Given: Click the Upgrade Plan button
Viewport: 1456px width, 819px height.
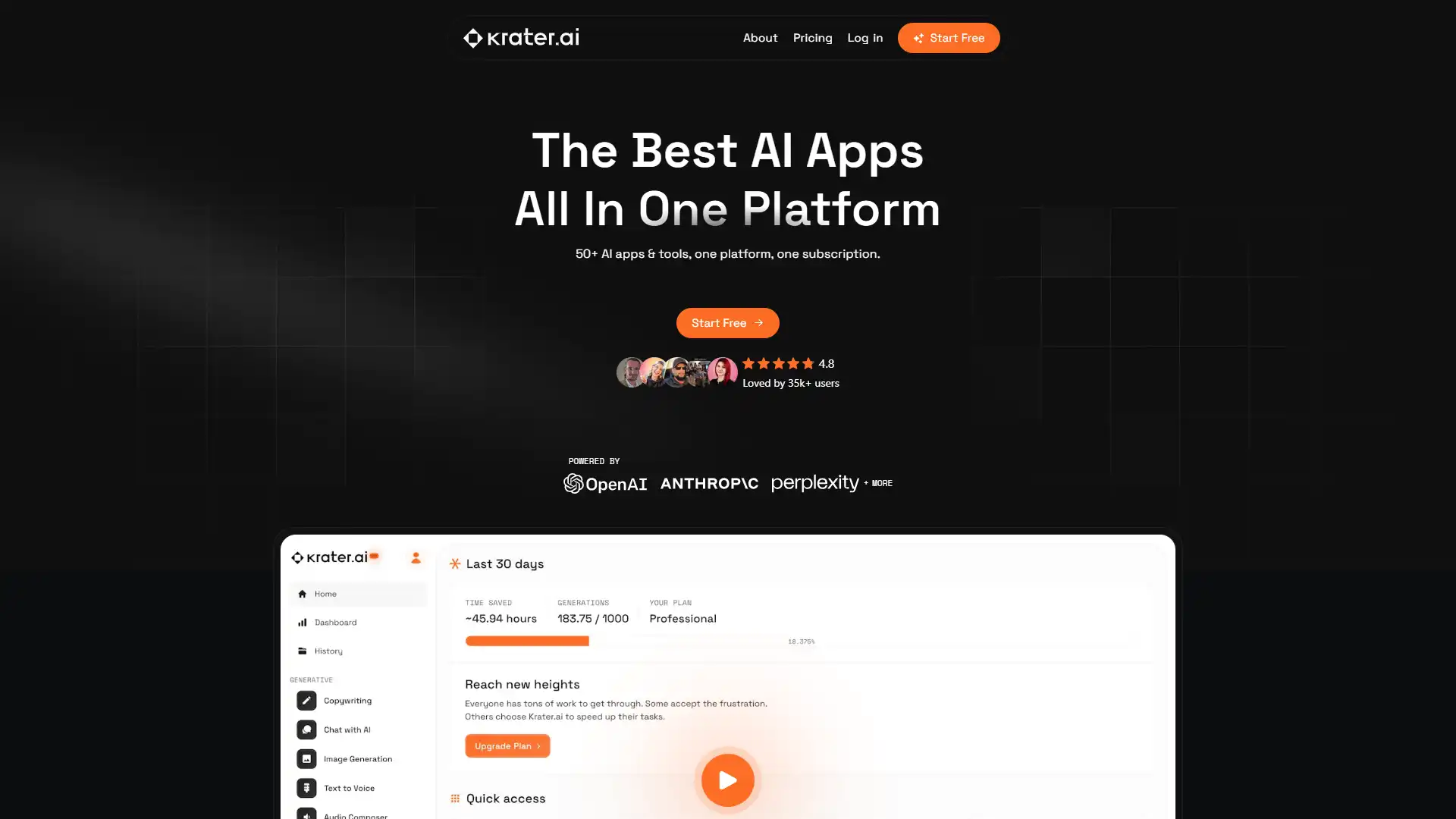Looking at the screenshot, I should (x=507, y=746).
